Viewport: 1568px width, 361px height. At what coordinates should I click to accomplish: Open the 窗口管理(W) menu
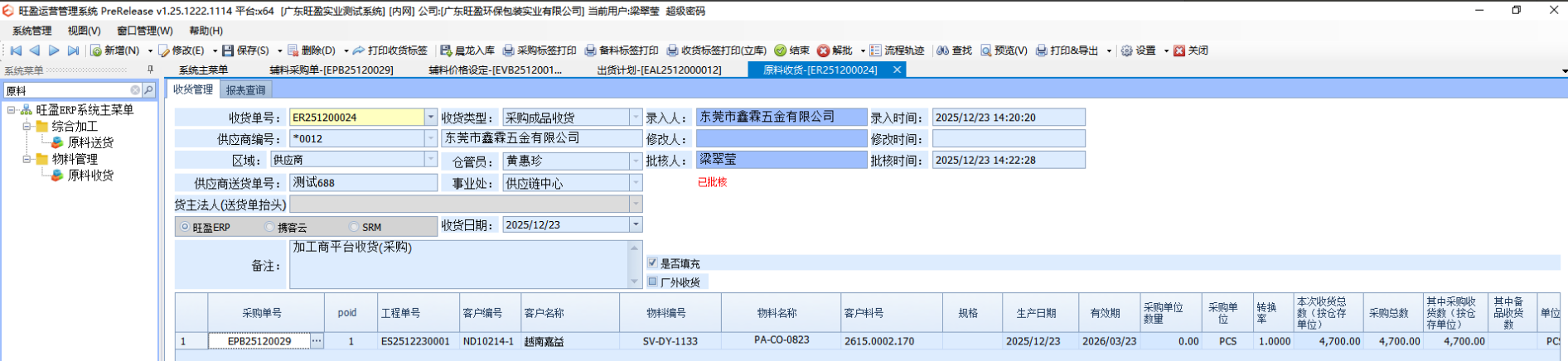coord(145,31)
